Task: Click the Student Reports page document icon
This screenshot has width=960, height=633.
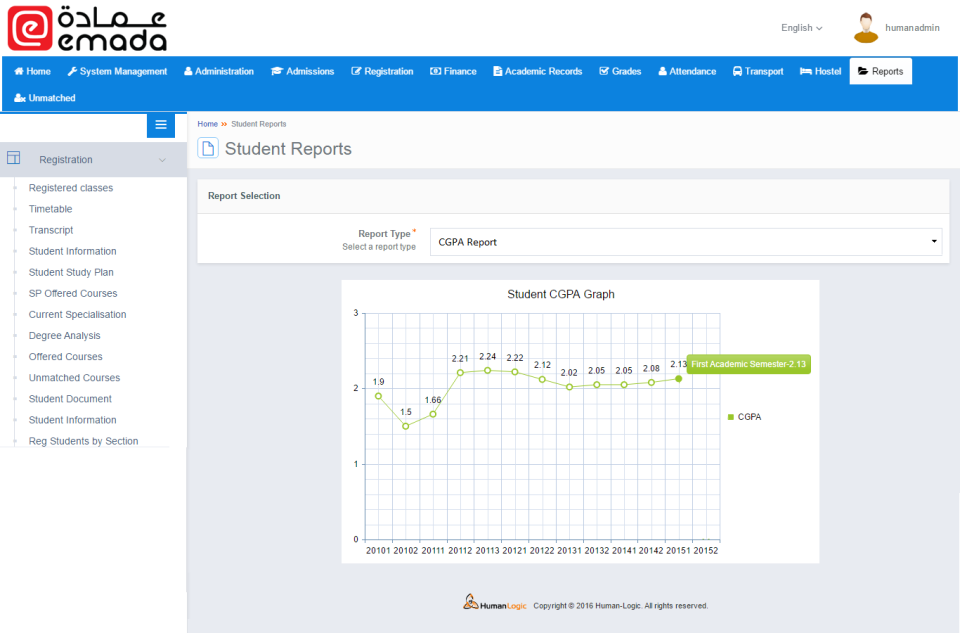Action: [208, 147]
